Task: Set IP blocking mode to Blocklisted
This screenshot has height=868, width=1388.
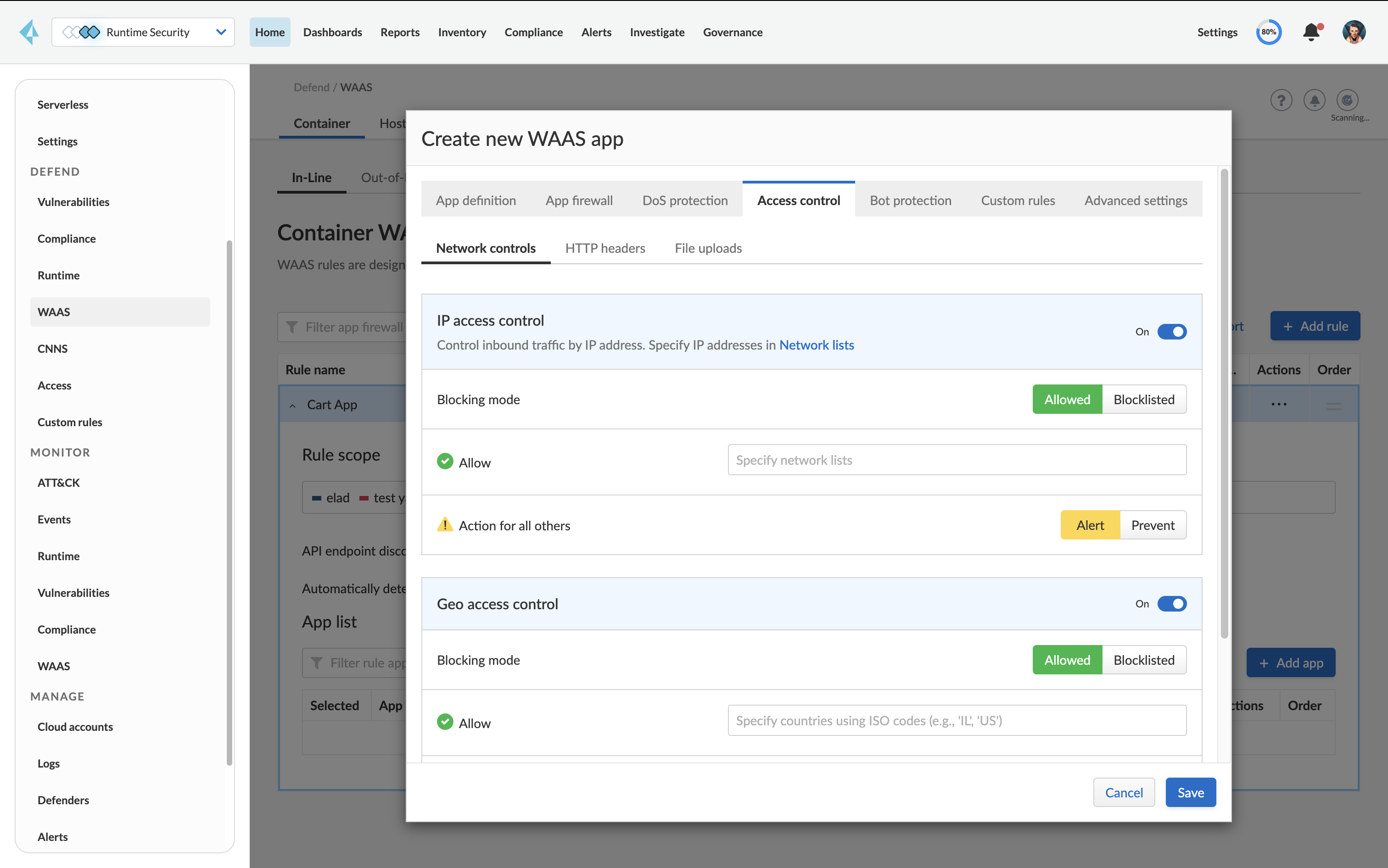Action: [x=1143, y=400]
